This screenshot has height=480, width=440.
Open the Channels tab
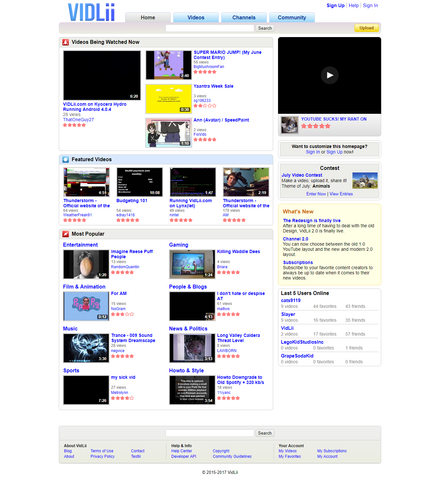[x=244, y=18]
